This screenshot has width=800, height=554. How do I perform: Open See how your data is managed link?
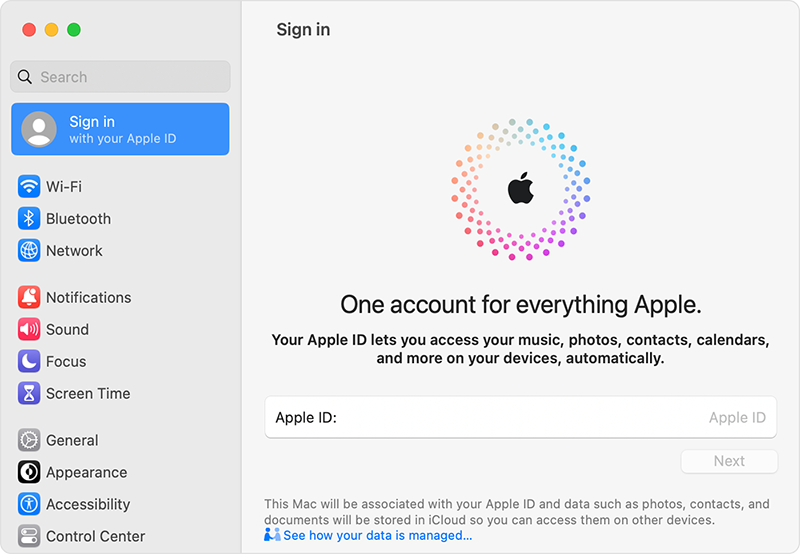click(x=377, y=536)
